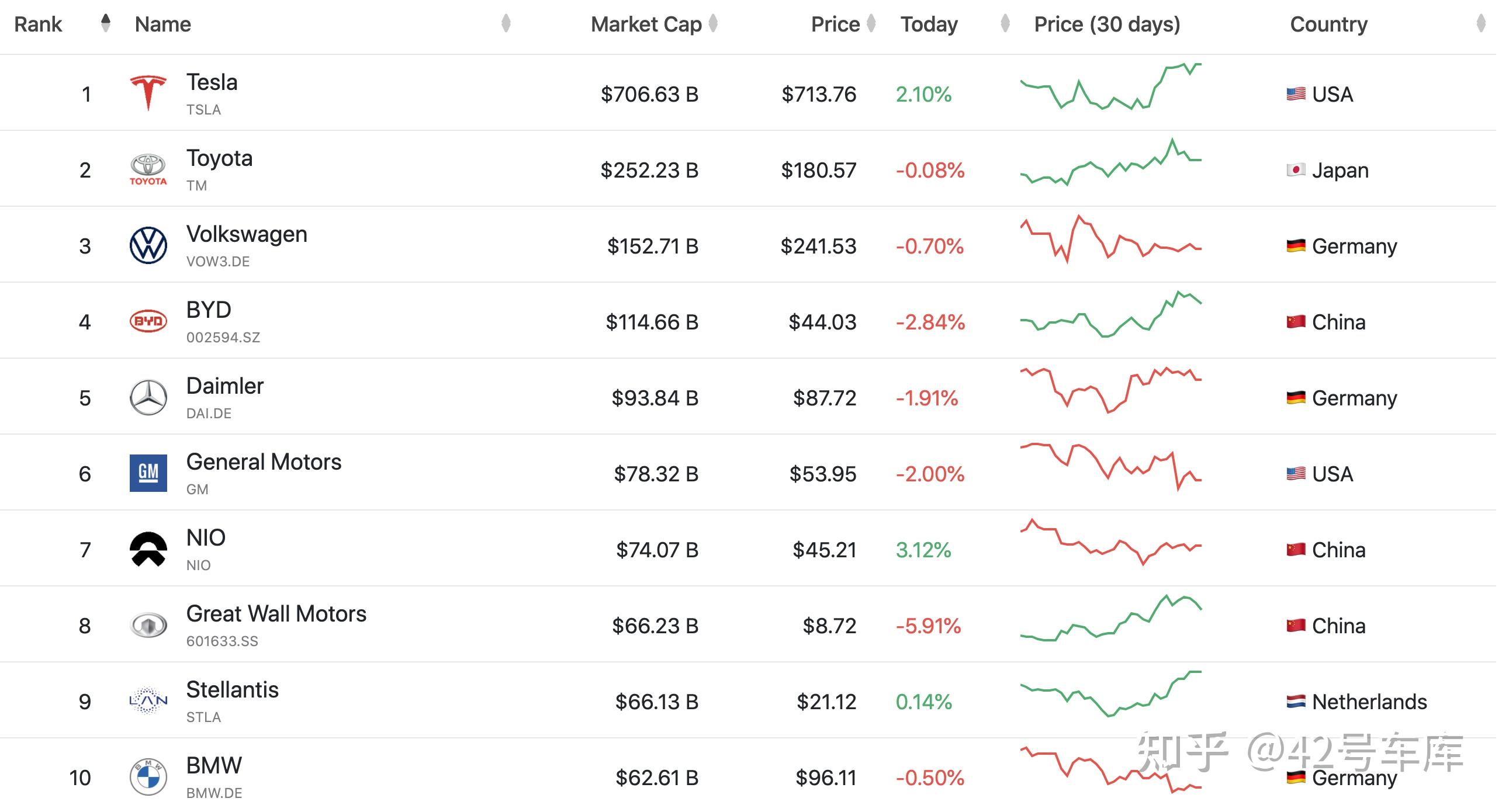Screen dimensions: 1502x812
Task: Click Great Wall change -5.91%
Action: (928, 626)
